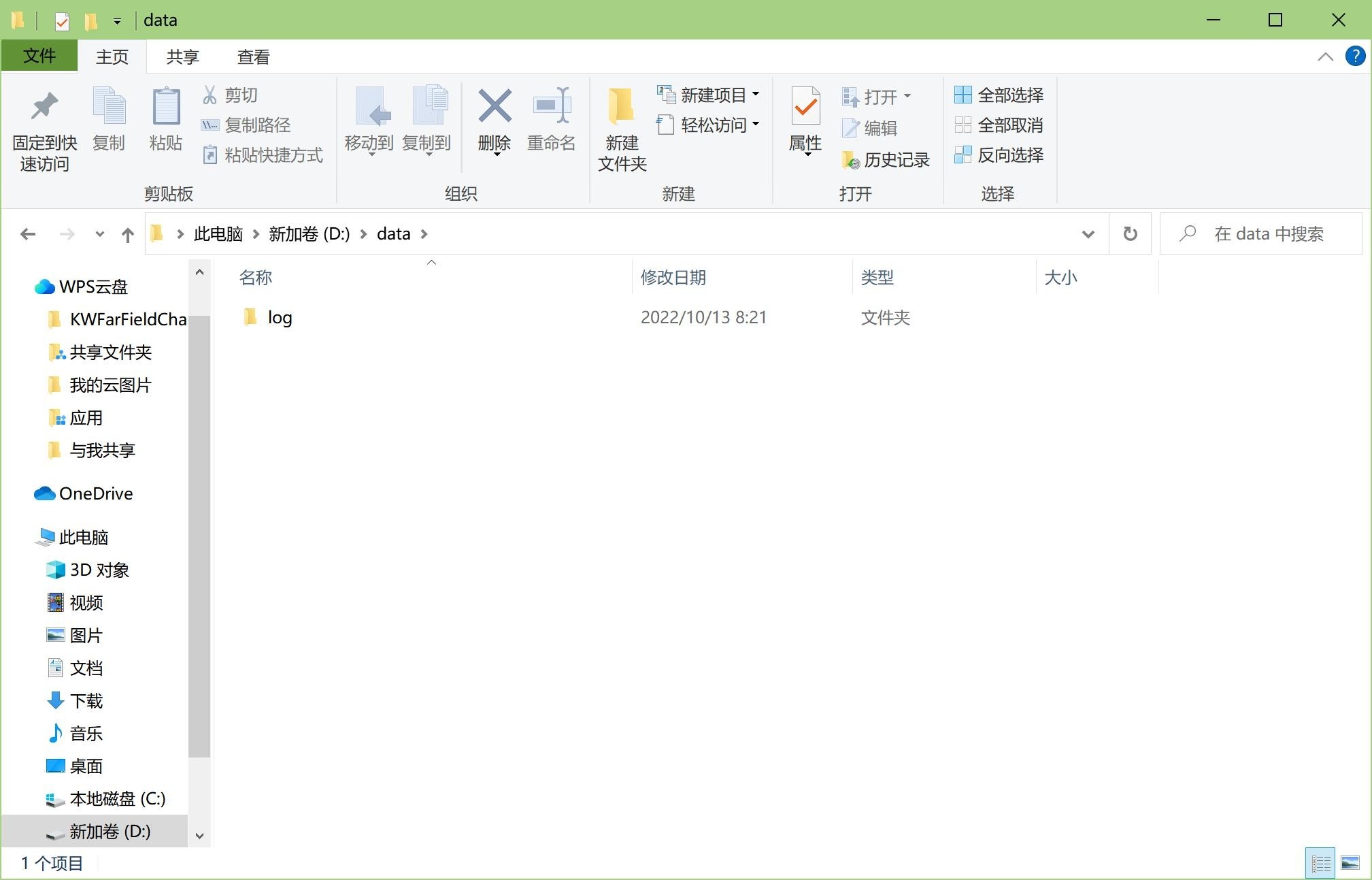
Task: Switch to details view in status bar
Action: pyautogui.click(x=1320, y=864)
